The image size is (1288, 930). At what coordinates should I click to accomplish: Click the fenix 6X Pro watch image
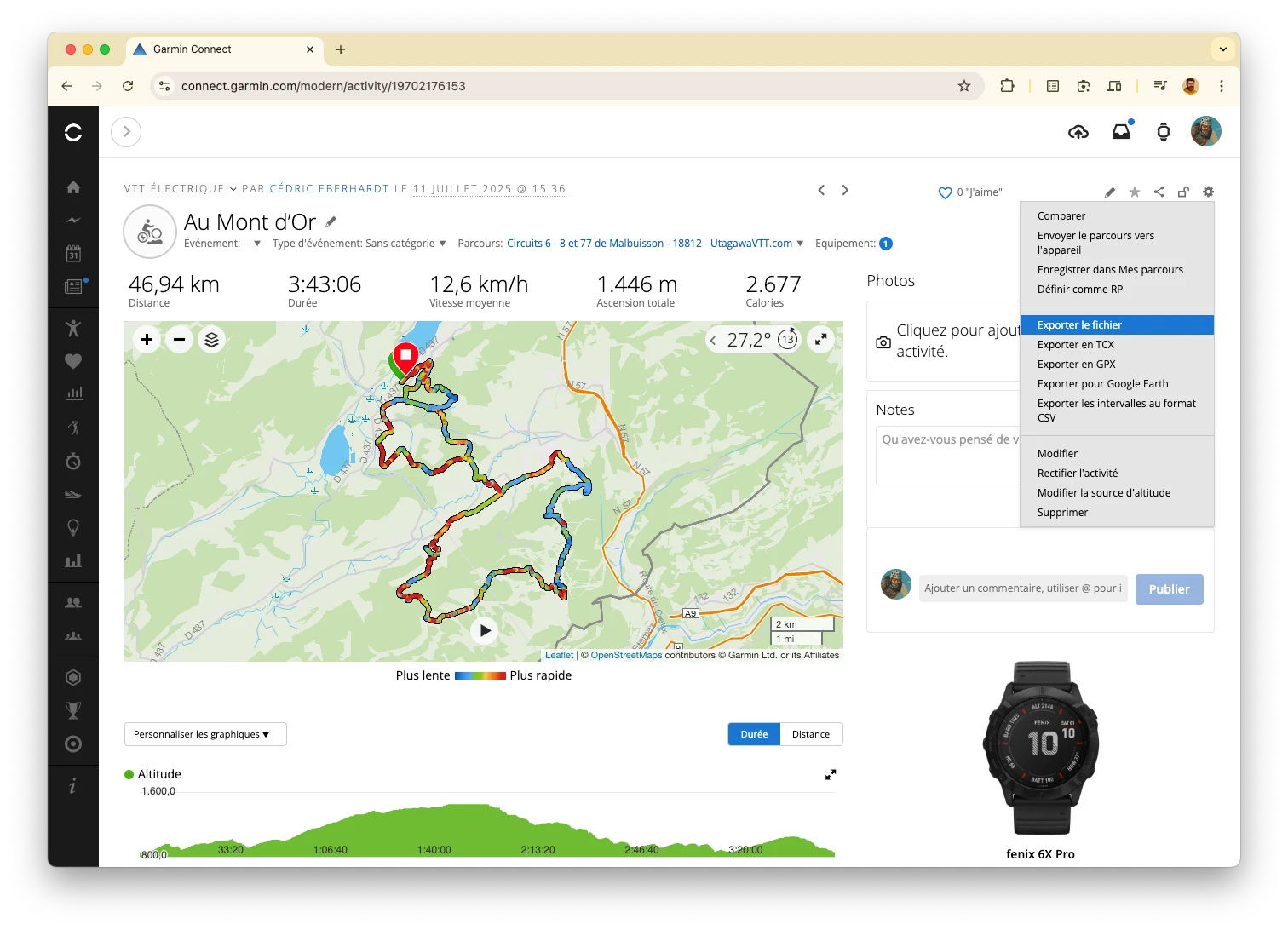coord(1041,748)
